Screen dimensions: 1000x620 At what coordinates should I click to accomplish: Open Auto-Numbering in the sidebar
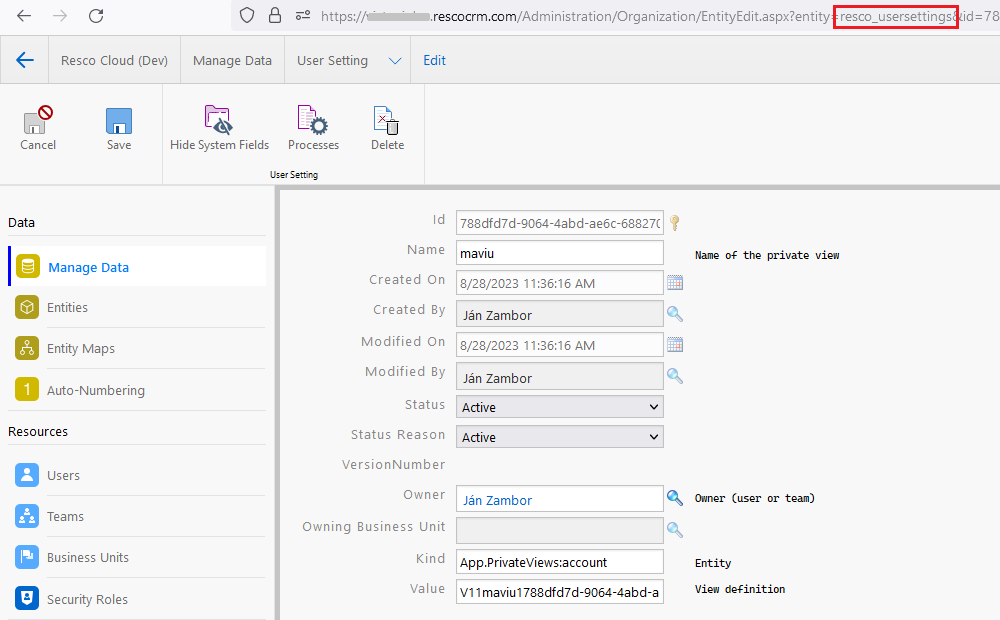[x=95, y=390]
